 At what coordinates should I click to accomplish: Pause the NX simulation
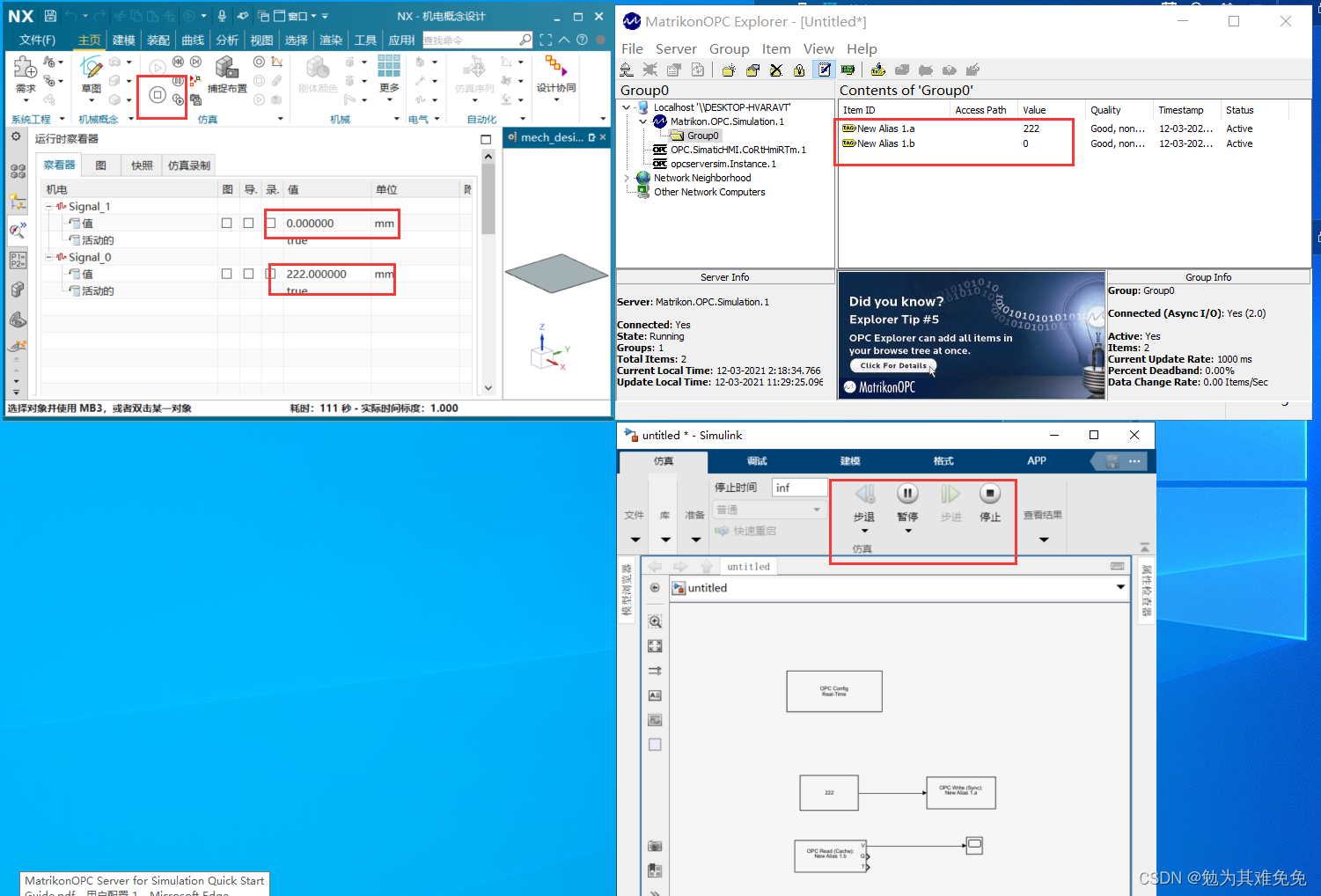point(179,80)
